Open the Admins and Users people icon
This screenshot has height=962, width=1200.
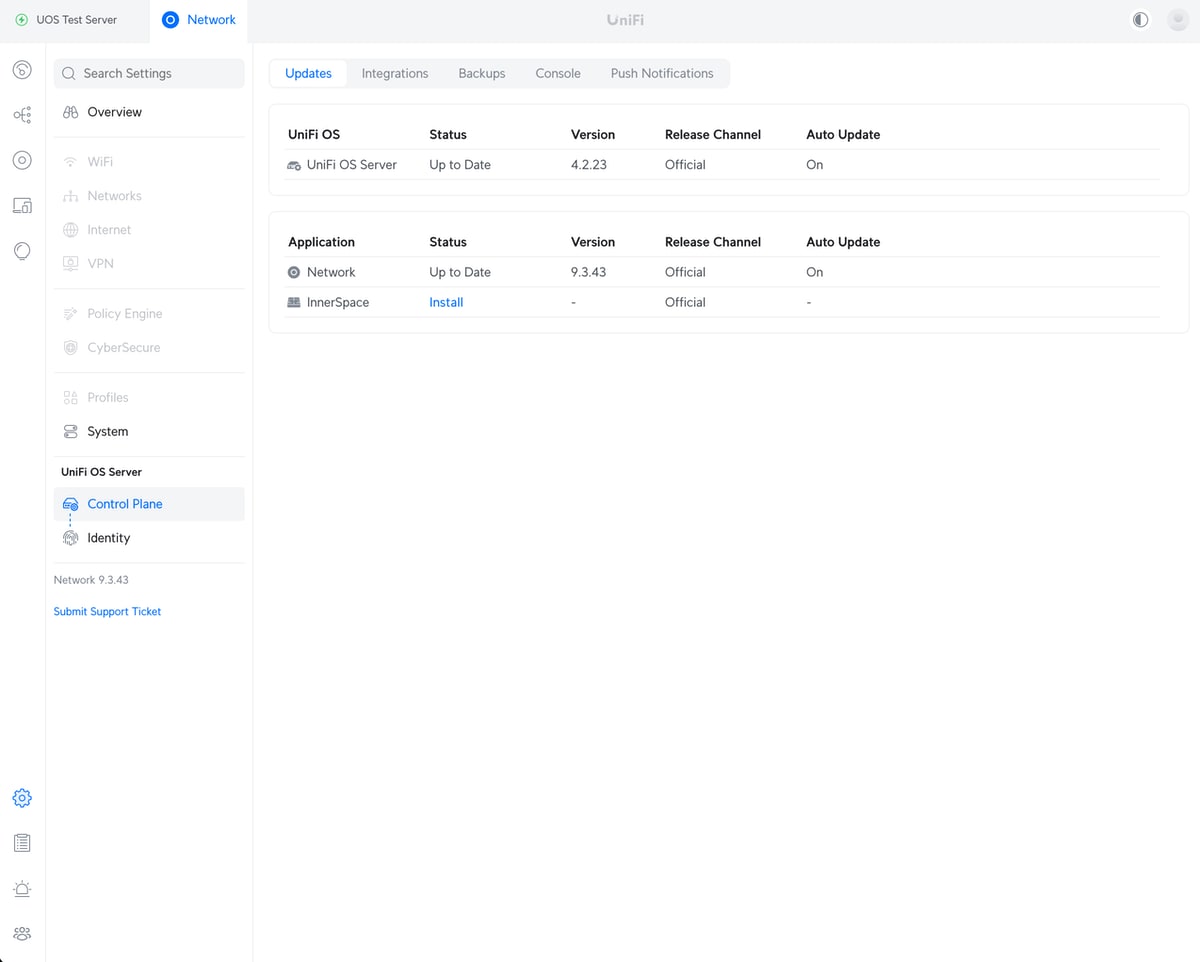(x=22, y=933)
